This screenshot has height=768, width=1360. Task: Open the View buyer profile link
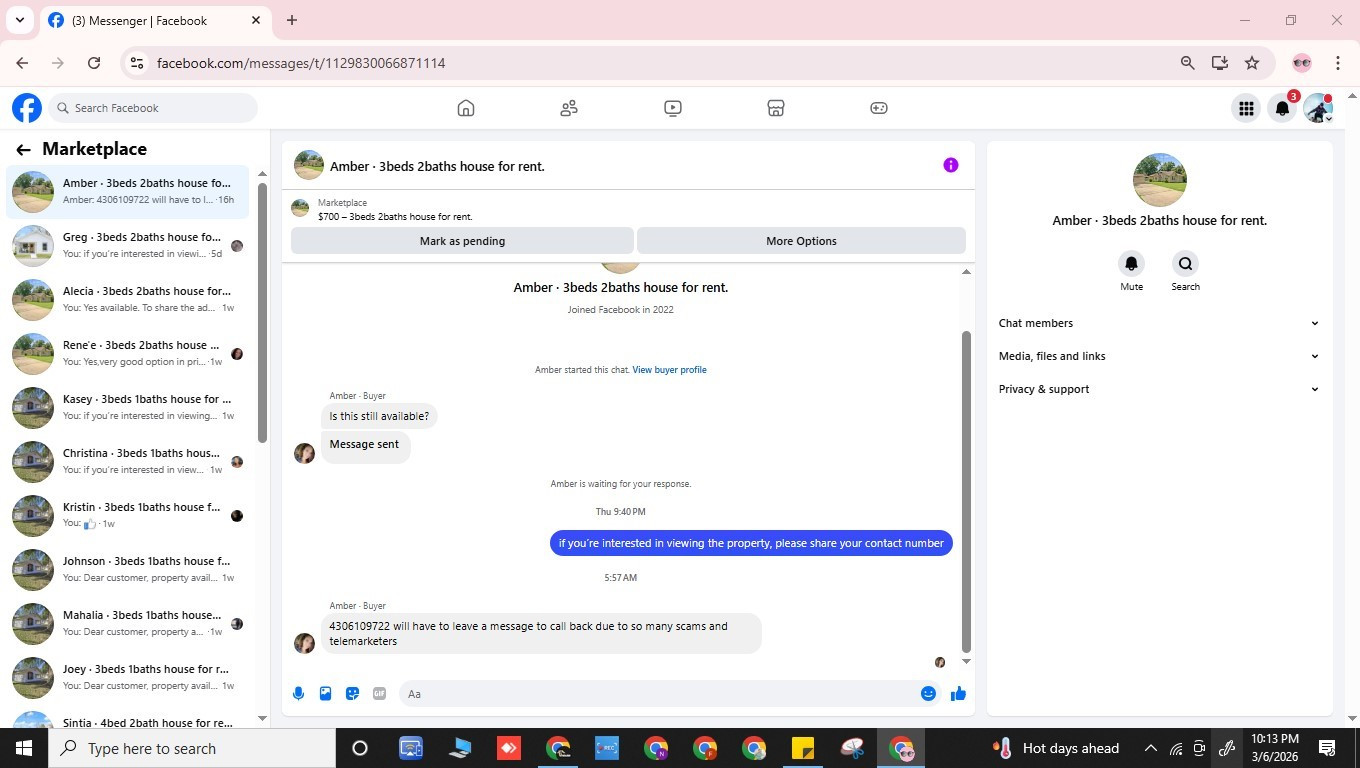click(669, 370)
